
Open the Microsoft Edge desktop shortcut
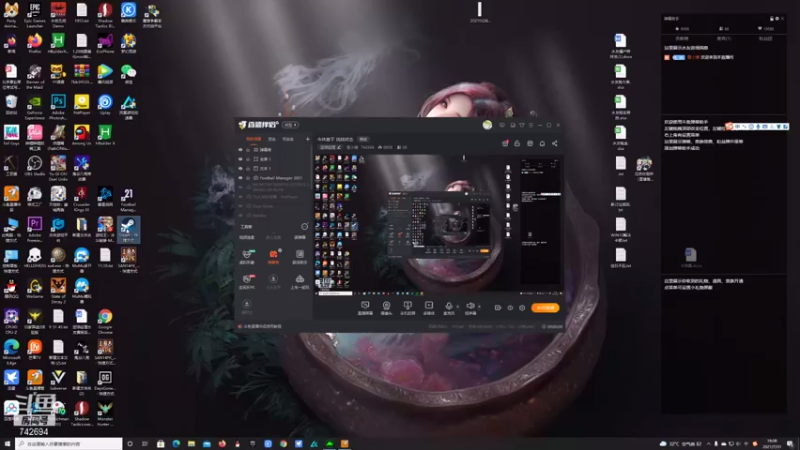11,352
